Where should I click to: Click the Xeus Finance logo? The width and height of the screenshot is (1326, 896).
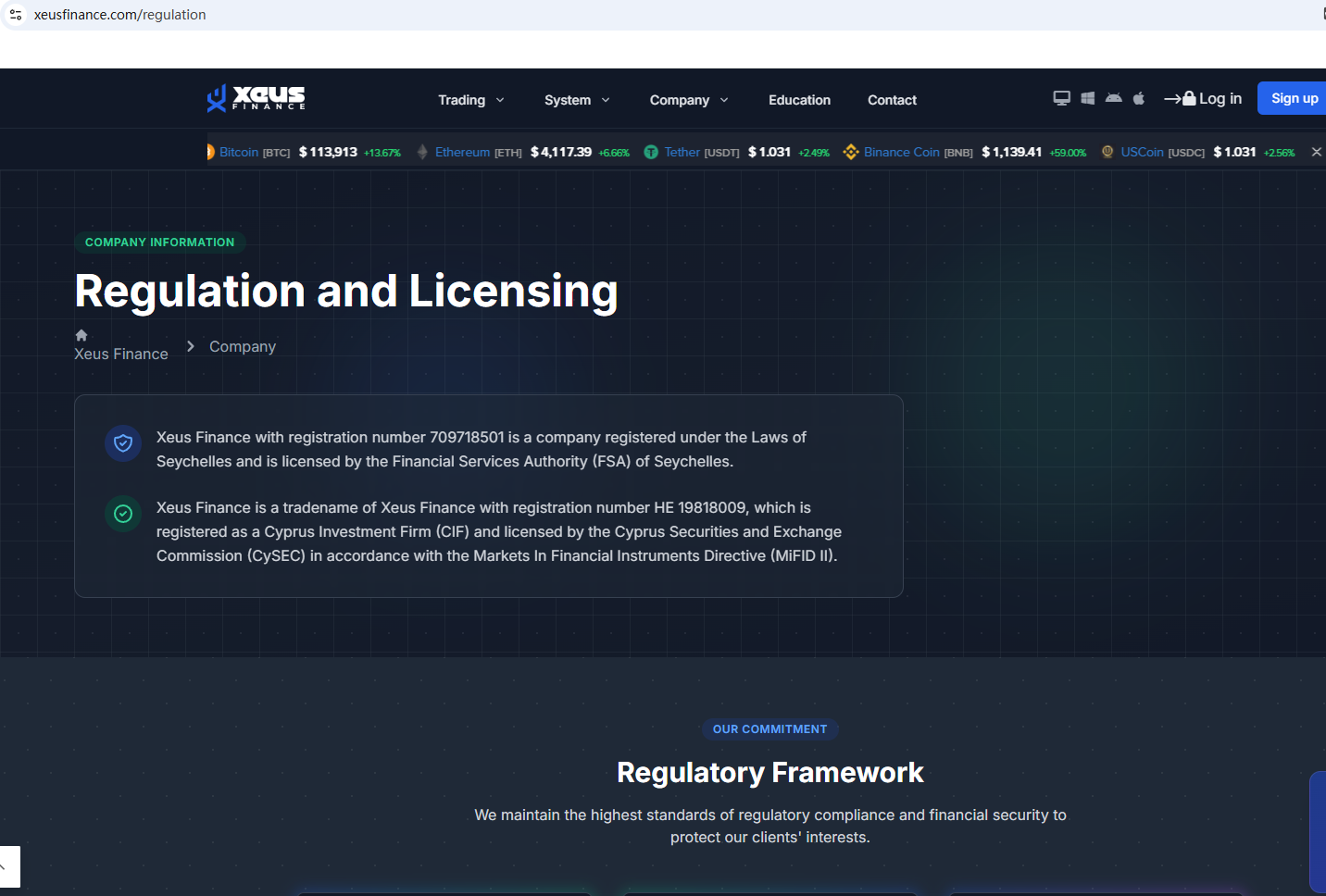pos(256,98)
